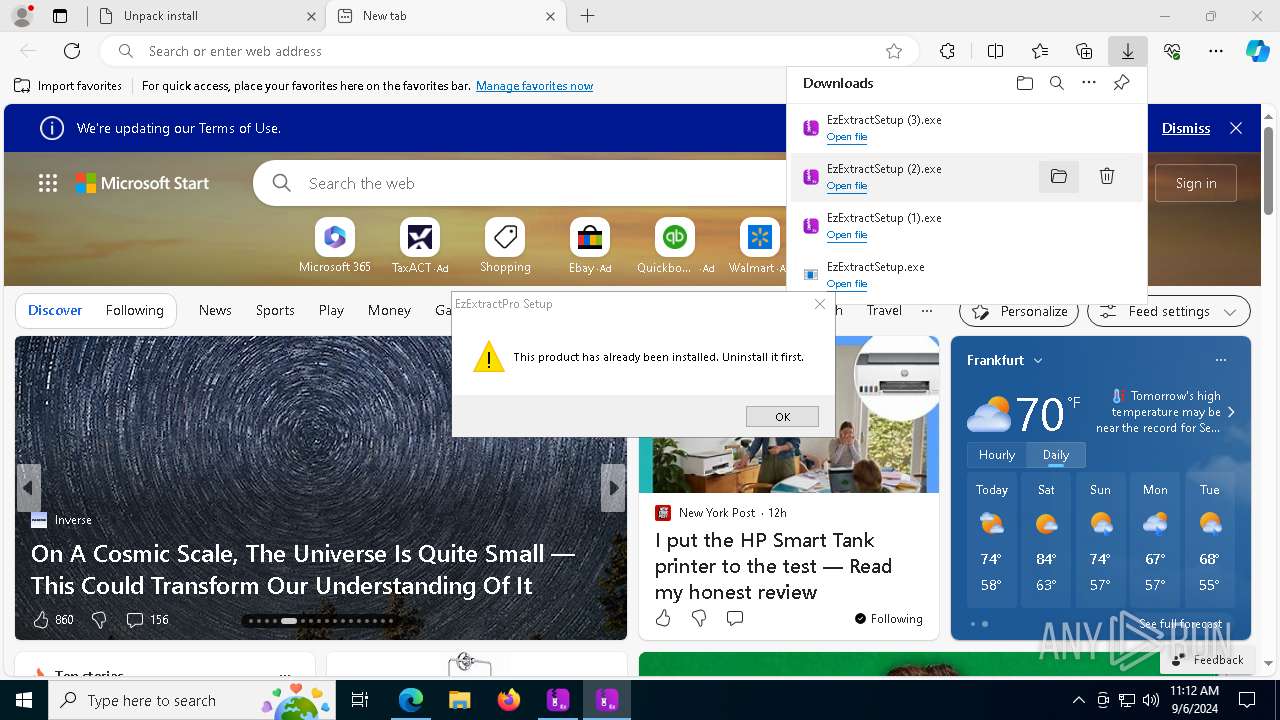This screenshot has width=1280, height=720.
Task: Open more options in Downloads panel
Action: pos(1089,83)
